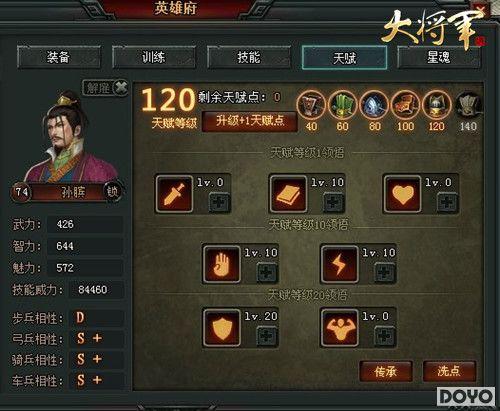Add a point to lightning talent
The image size is (500, 411).
point(385,273)
